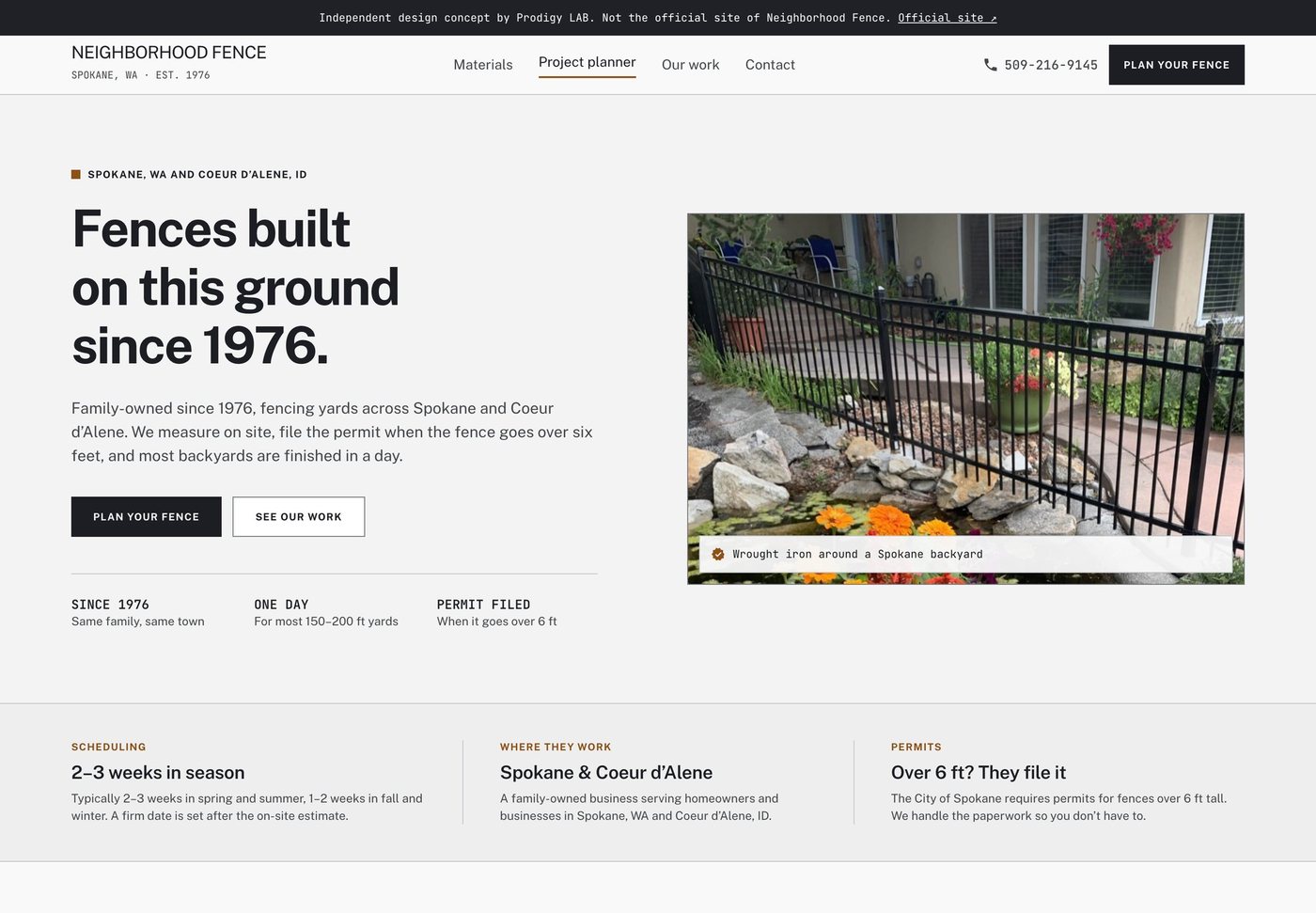Click the 'SCHEDULING' section label
The width and height of the screenshot is (1316, 913).
point(109,748)
